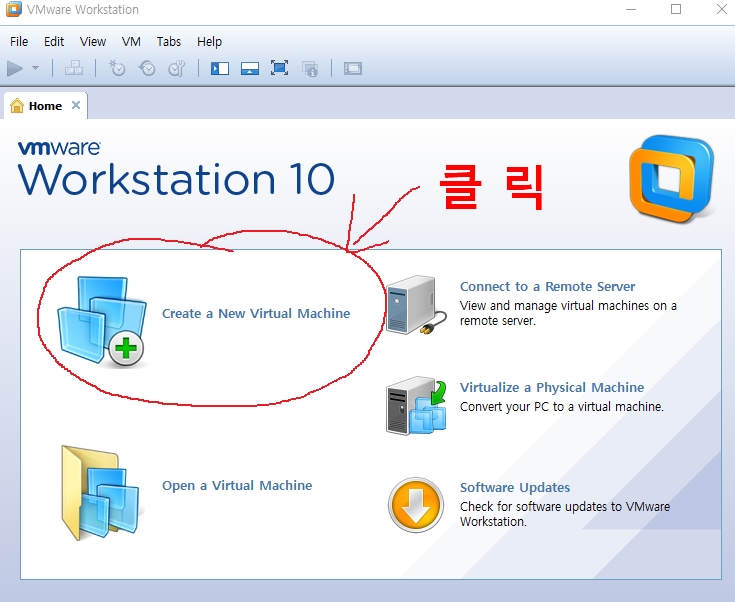Close the Home tab
The image size is (735, 602).
tap(76, 105)
